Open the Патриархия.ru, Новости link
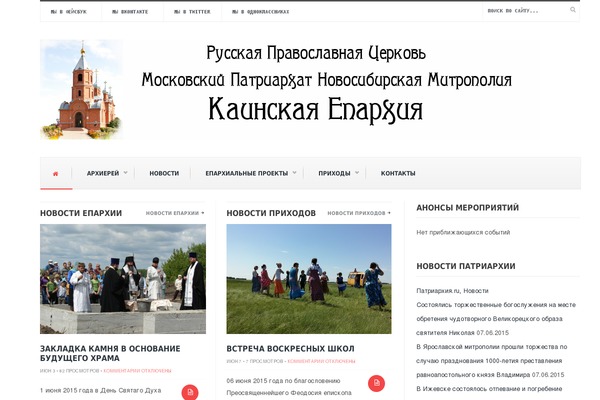This screenshot has width=600, height=400. [x=452, y=291]
